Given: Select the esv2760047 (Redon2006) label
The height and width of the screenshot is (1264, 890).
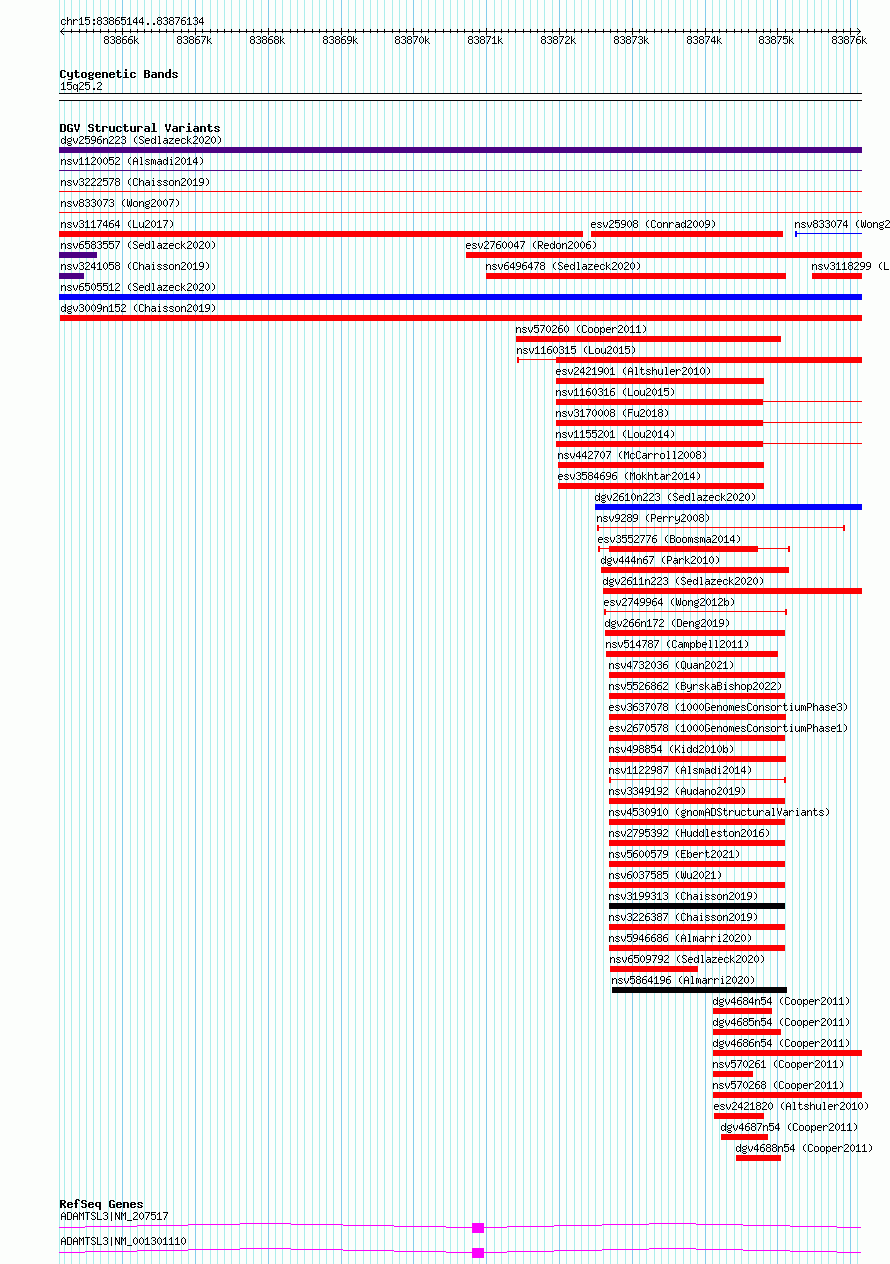Looking at the screenshot, I should pyautogui.click(x=531, y=246).
